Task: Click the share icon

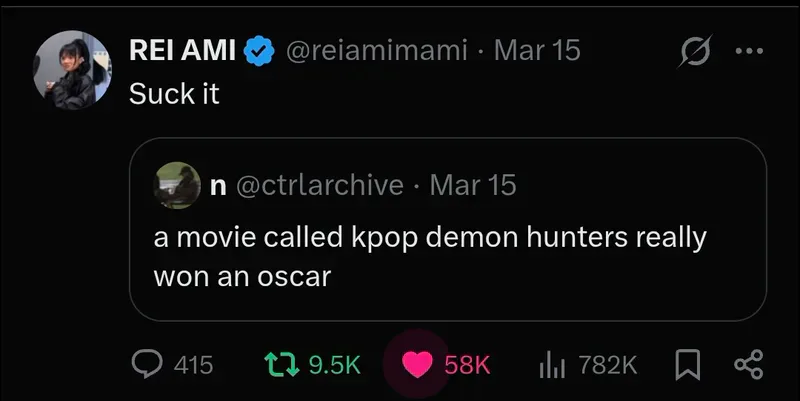Action: pos(748,365)
